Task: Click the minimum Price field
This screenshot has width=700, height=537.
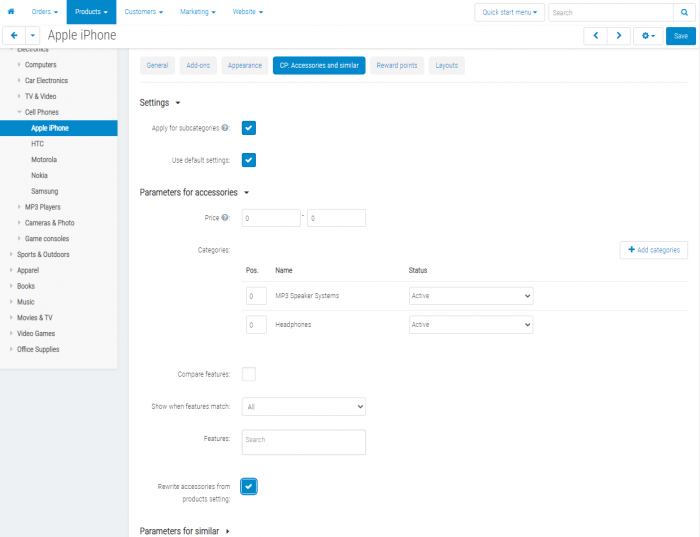Action: [x=271, y=218]
